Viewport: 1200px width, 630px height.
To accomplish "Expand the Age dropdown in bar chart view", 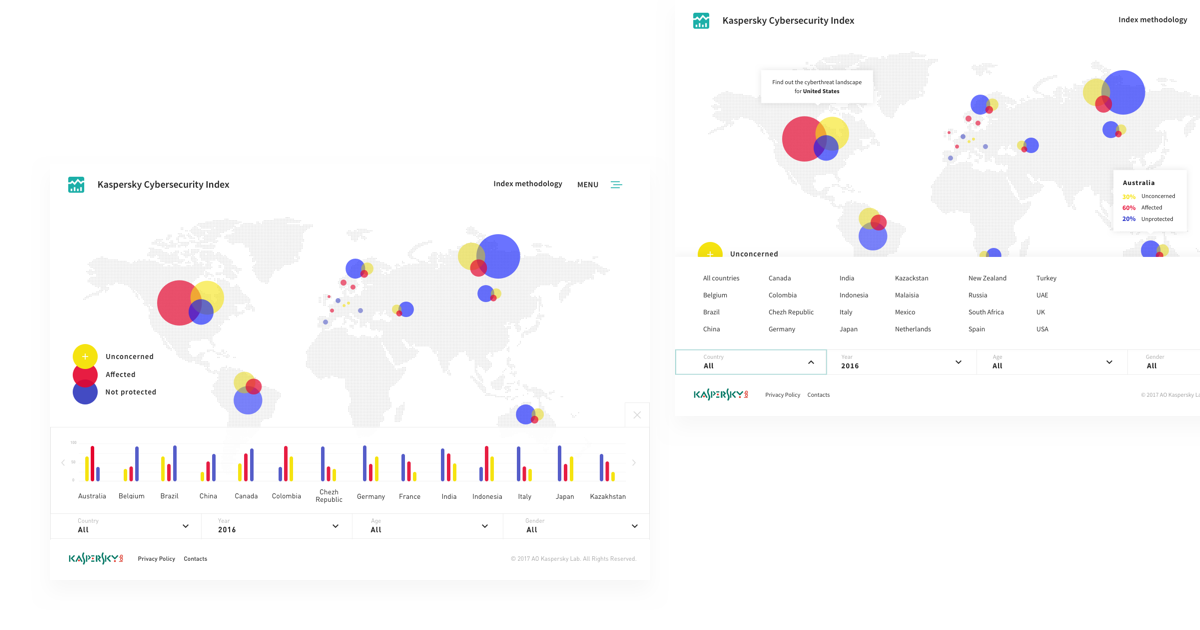I will [426, 526].
